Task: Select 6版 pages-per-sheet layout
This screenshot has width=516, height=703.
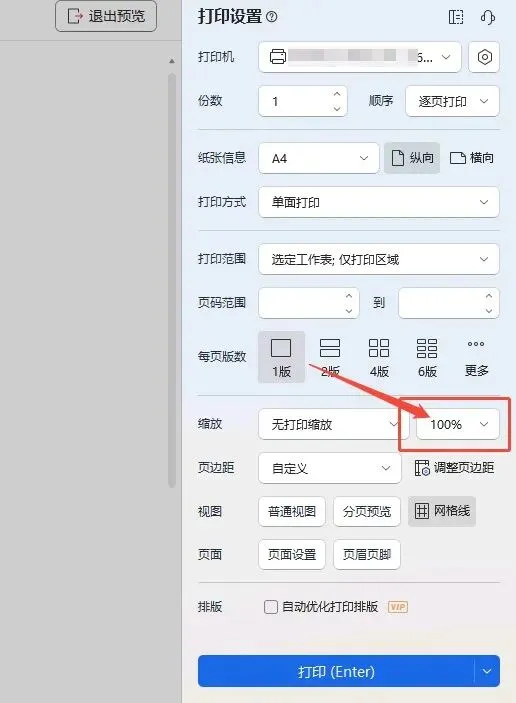Action: pos(427,357)
